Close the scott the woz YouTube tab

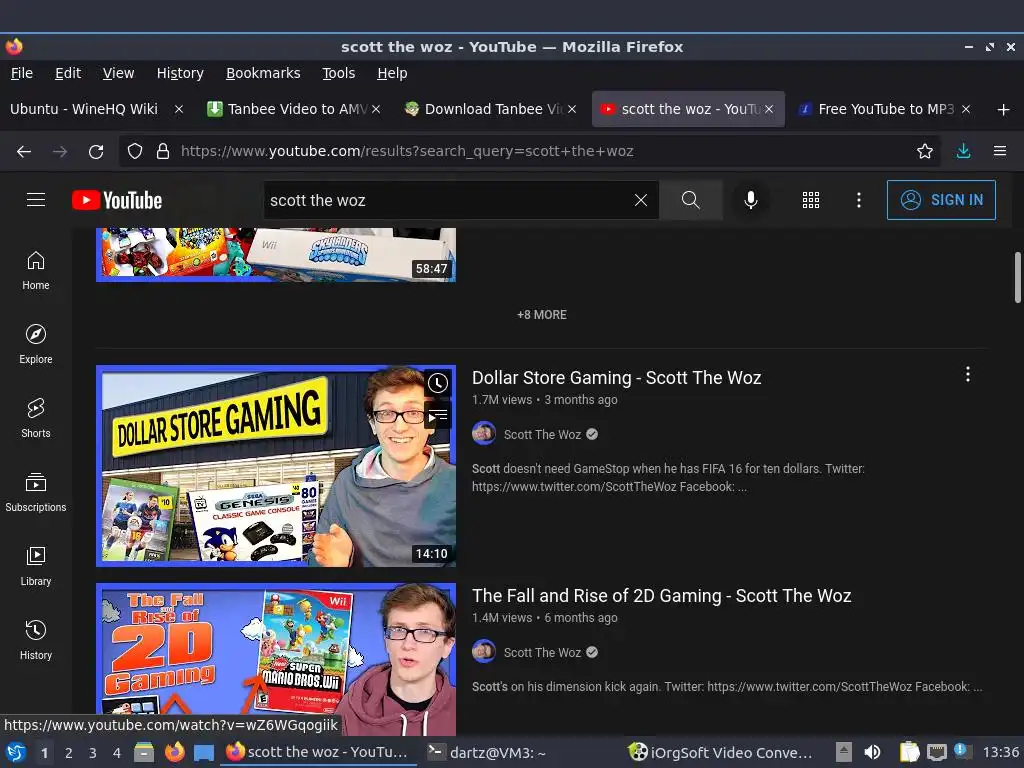click(769, 109)
